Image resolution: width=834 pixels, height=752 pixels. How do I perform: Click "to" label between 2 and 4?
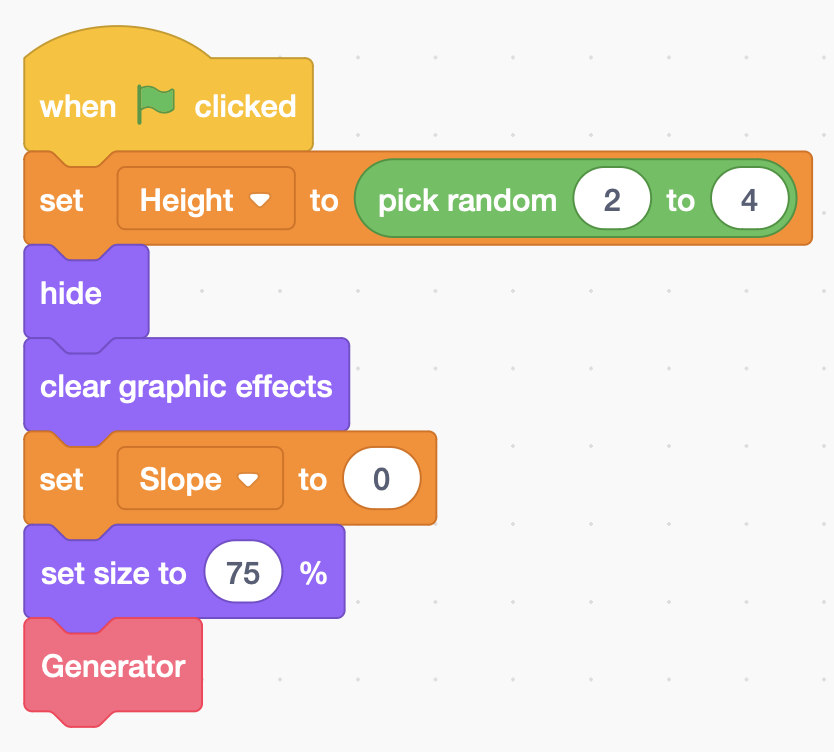tap(680, 201)
